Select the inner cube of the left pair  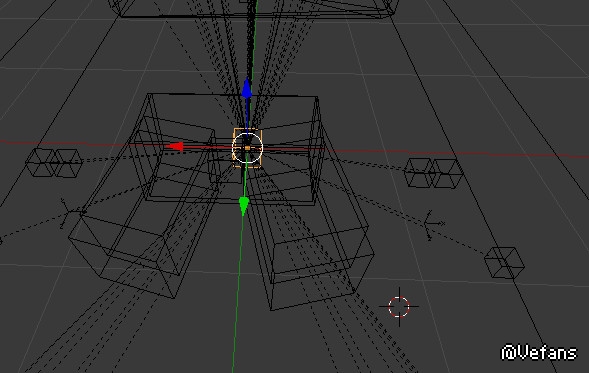coord(68,163)
